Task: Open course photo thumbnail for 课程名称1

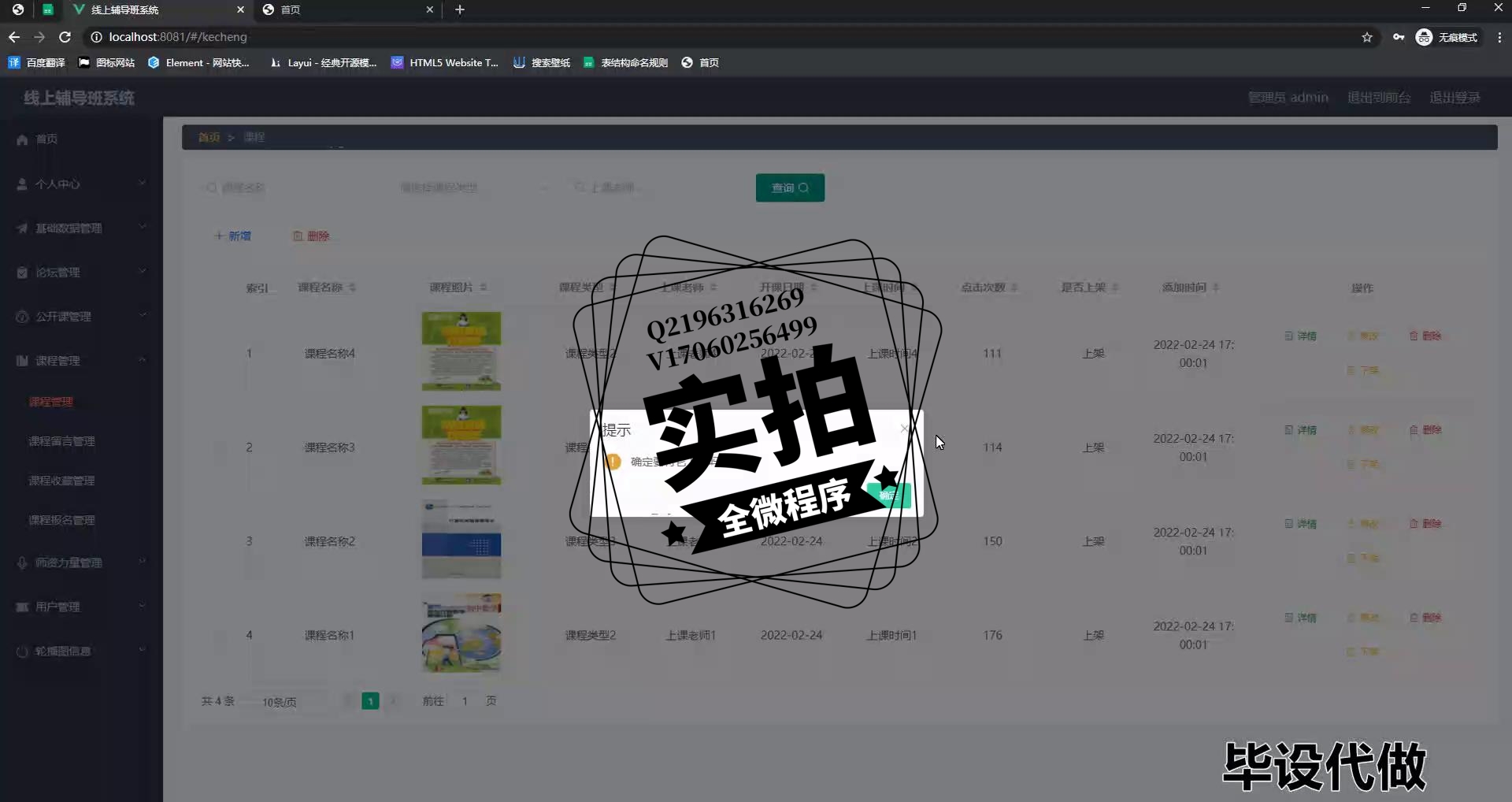Action: coord(461,633)
